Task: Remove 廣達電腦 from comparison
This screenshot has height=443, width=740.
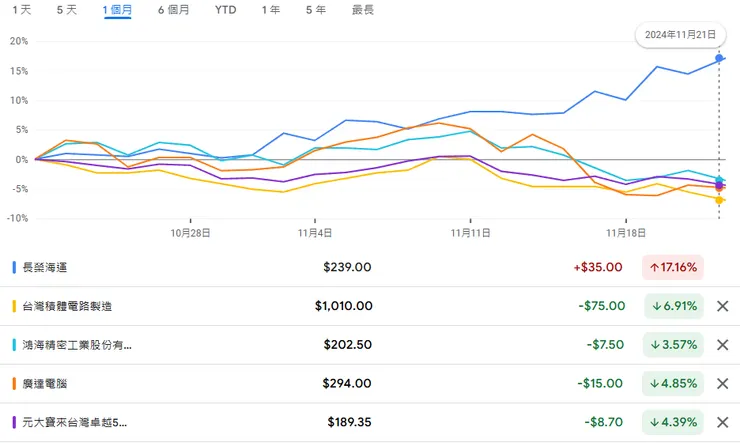Action: point(723,383)
